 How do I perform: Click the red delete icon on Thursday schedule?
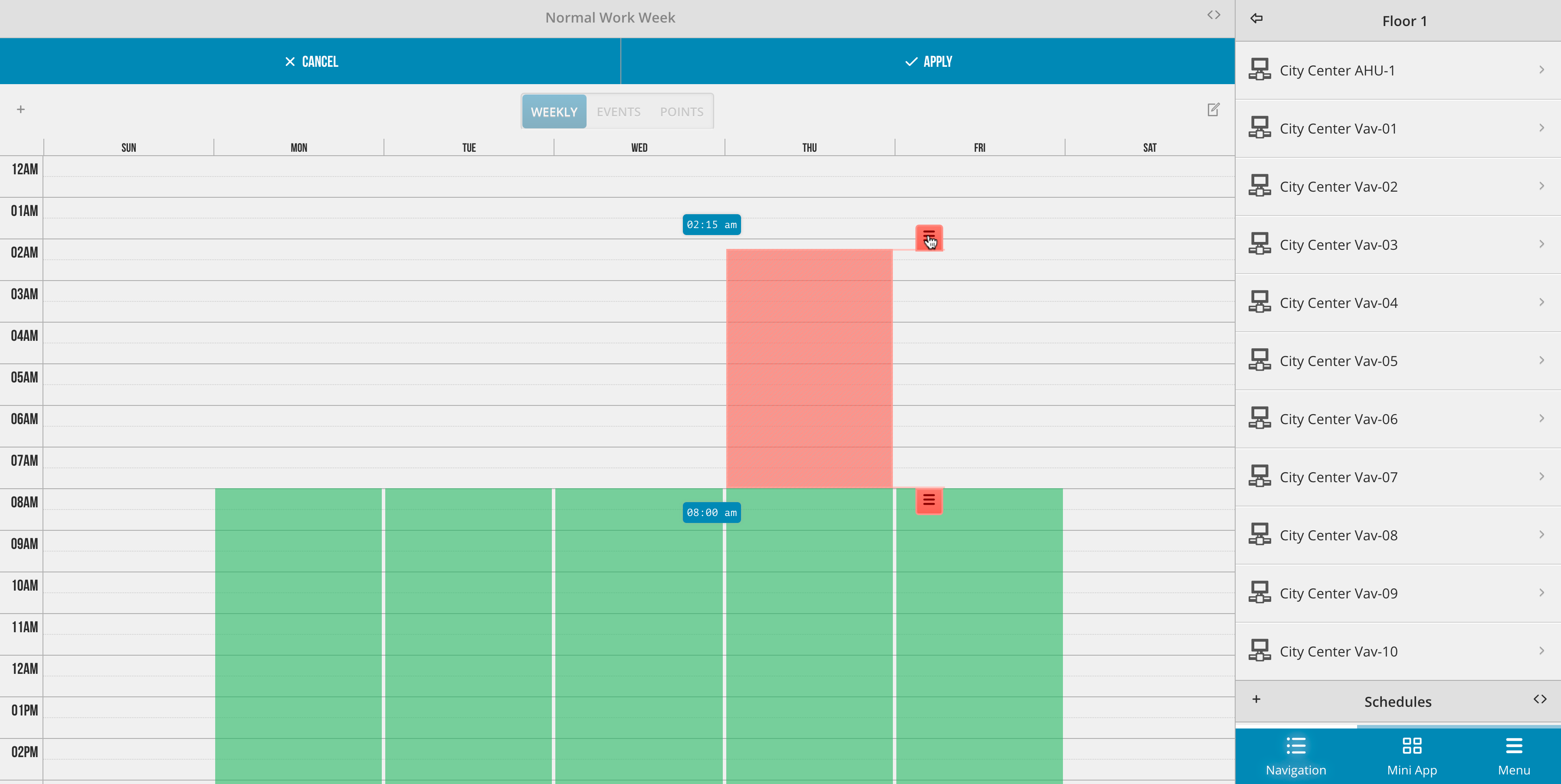coord(928,237)
